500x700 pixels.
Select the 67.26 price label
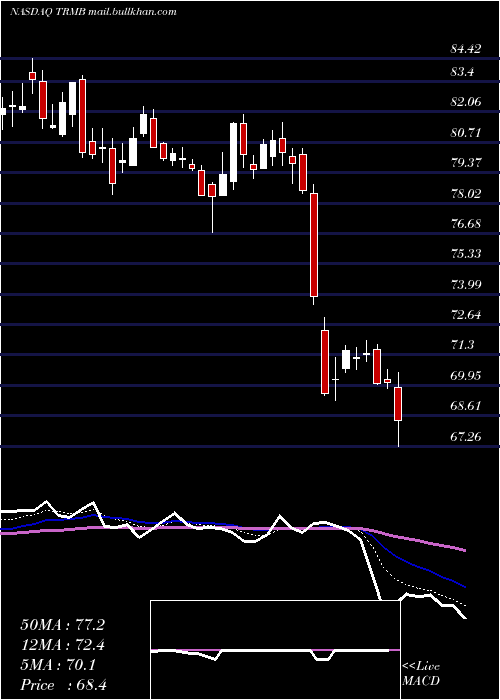tap(466, 436)
